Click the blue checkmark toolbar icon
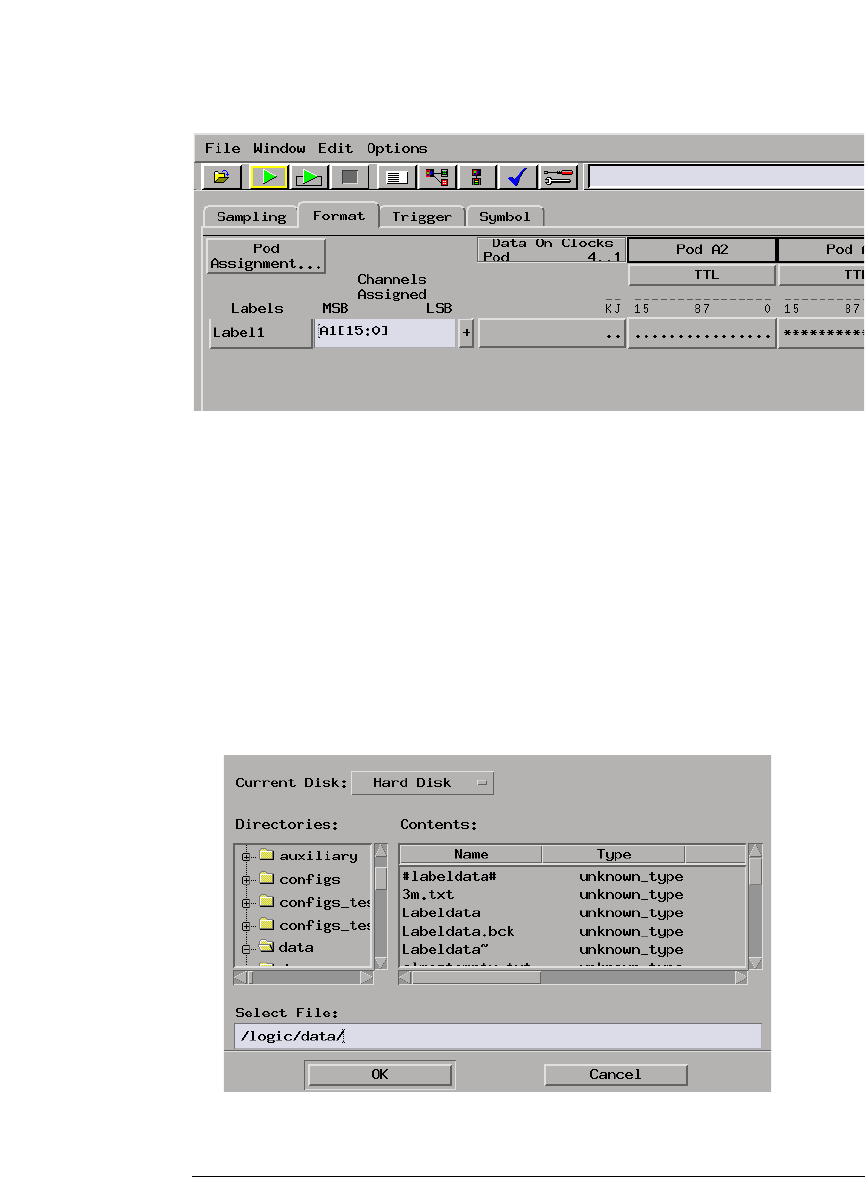865x1177 pixels. click(x=517, y=177)
